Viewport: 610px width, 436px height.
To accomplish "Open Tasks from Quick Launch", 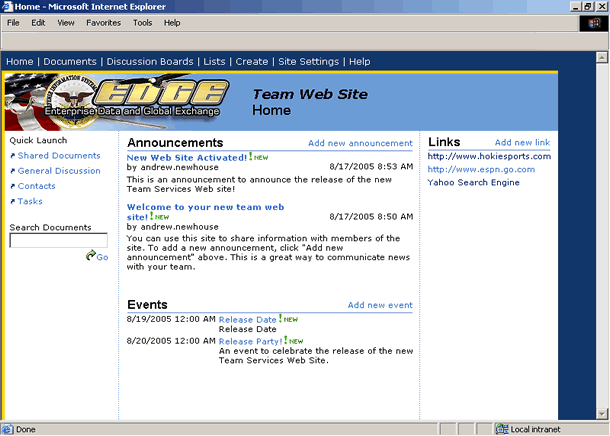I will click(x=30, y=201).
